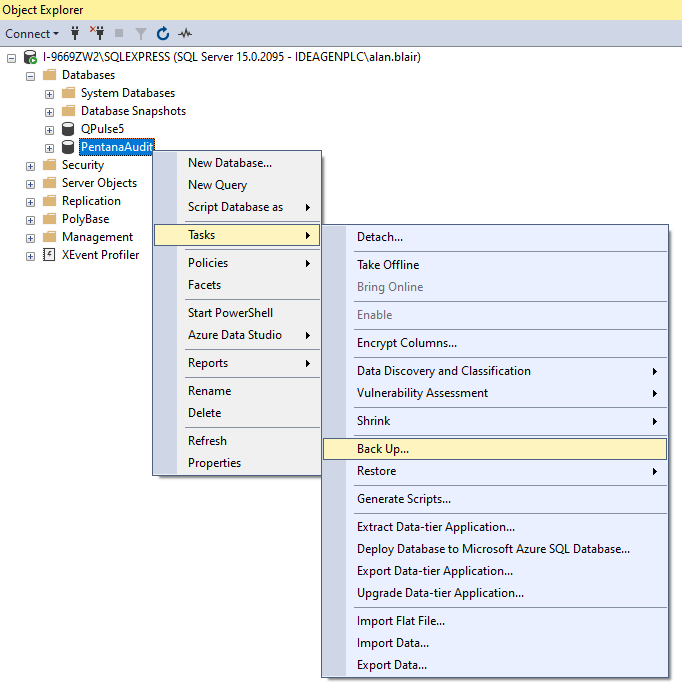Choose Encrypt Columns...
The width and height of the screenshot is (682, 692).
point(495,343)
